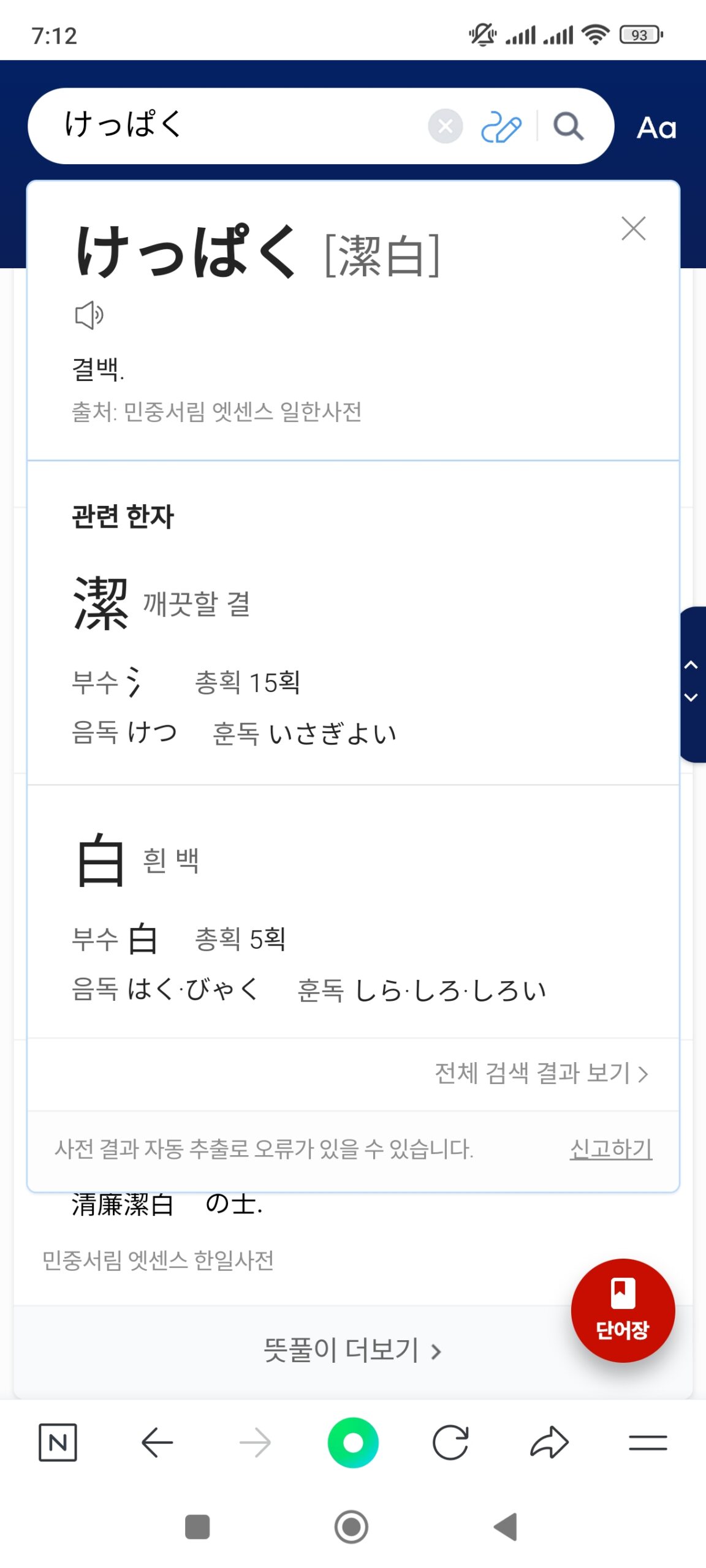
Task: Open the browser hamburger menu
Action: (x=648, y=1442)
